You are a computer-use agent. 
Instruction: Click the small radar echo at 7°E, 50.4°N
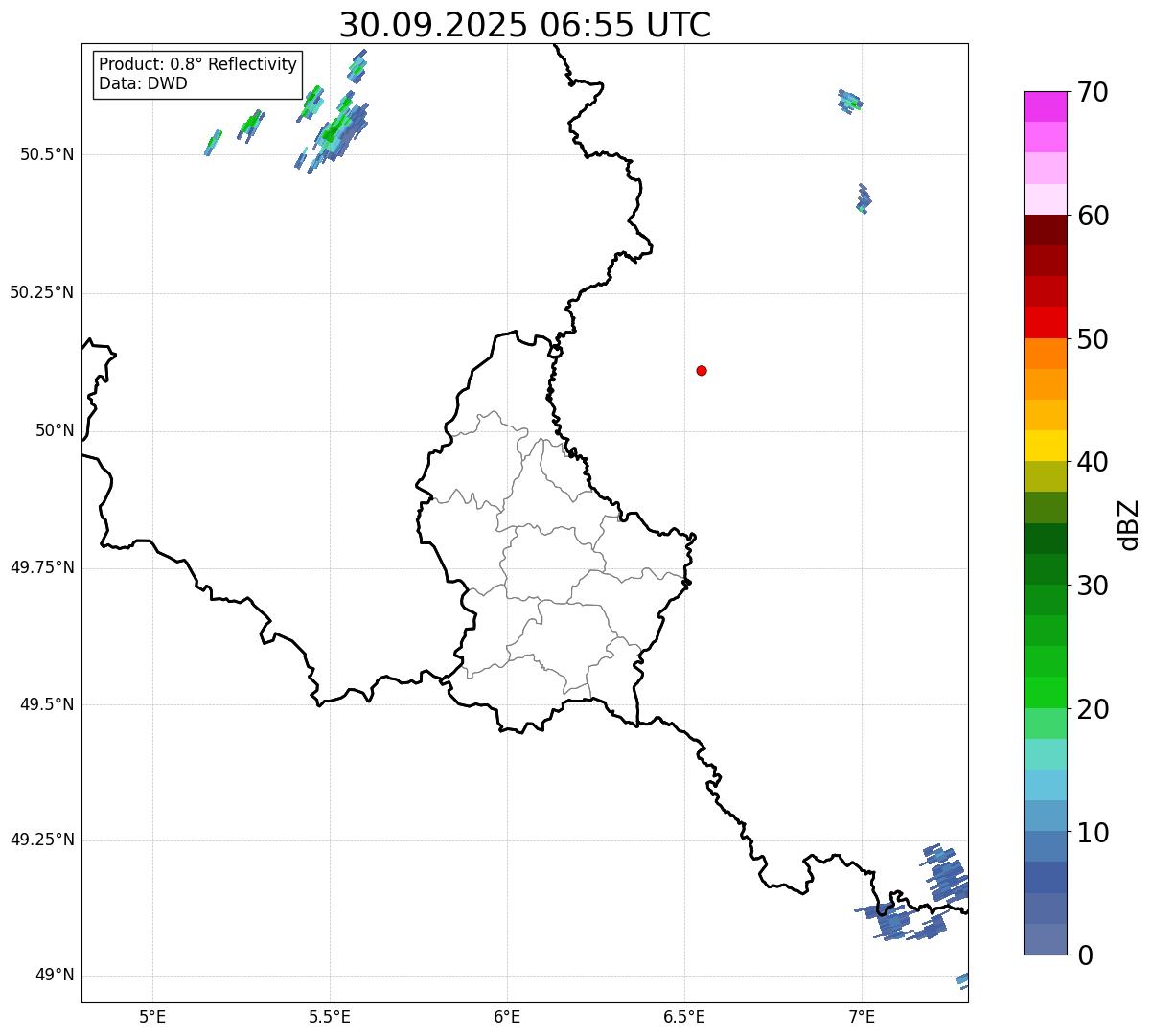point(864,199)
